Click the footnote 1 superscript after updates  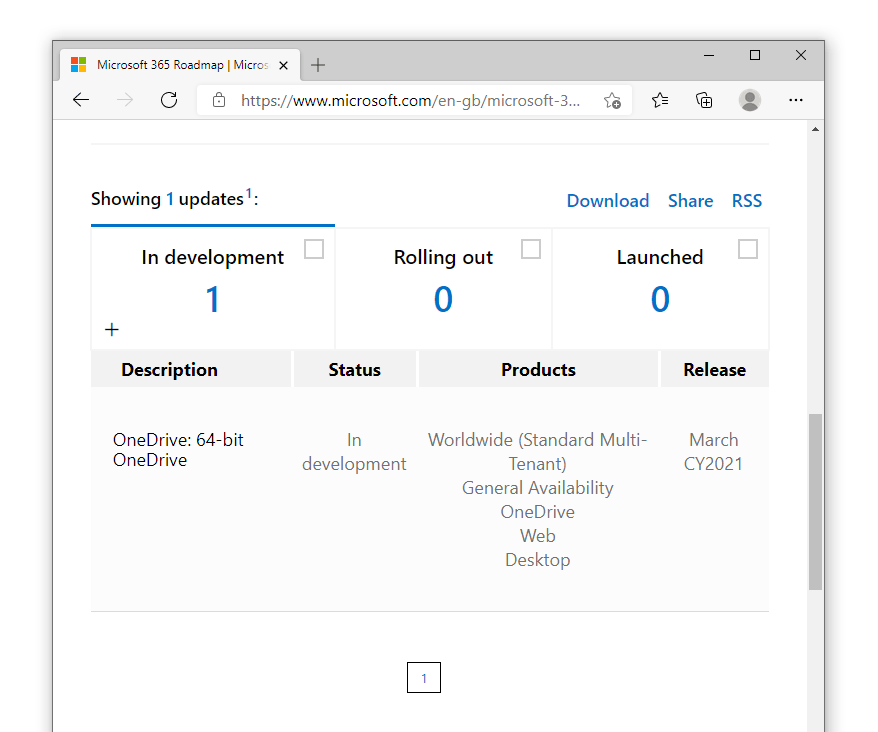(249, 193)
